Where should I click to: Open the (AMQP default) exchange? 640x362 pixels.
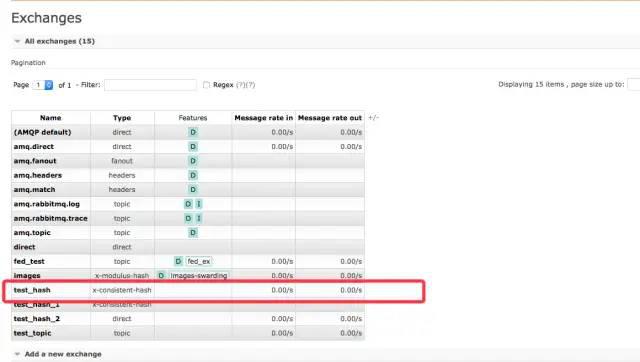pos(42,132)
